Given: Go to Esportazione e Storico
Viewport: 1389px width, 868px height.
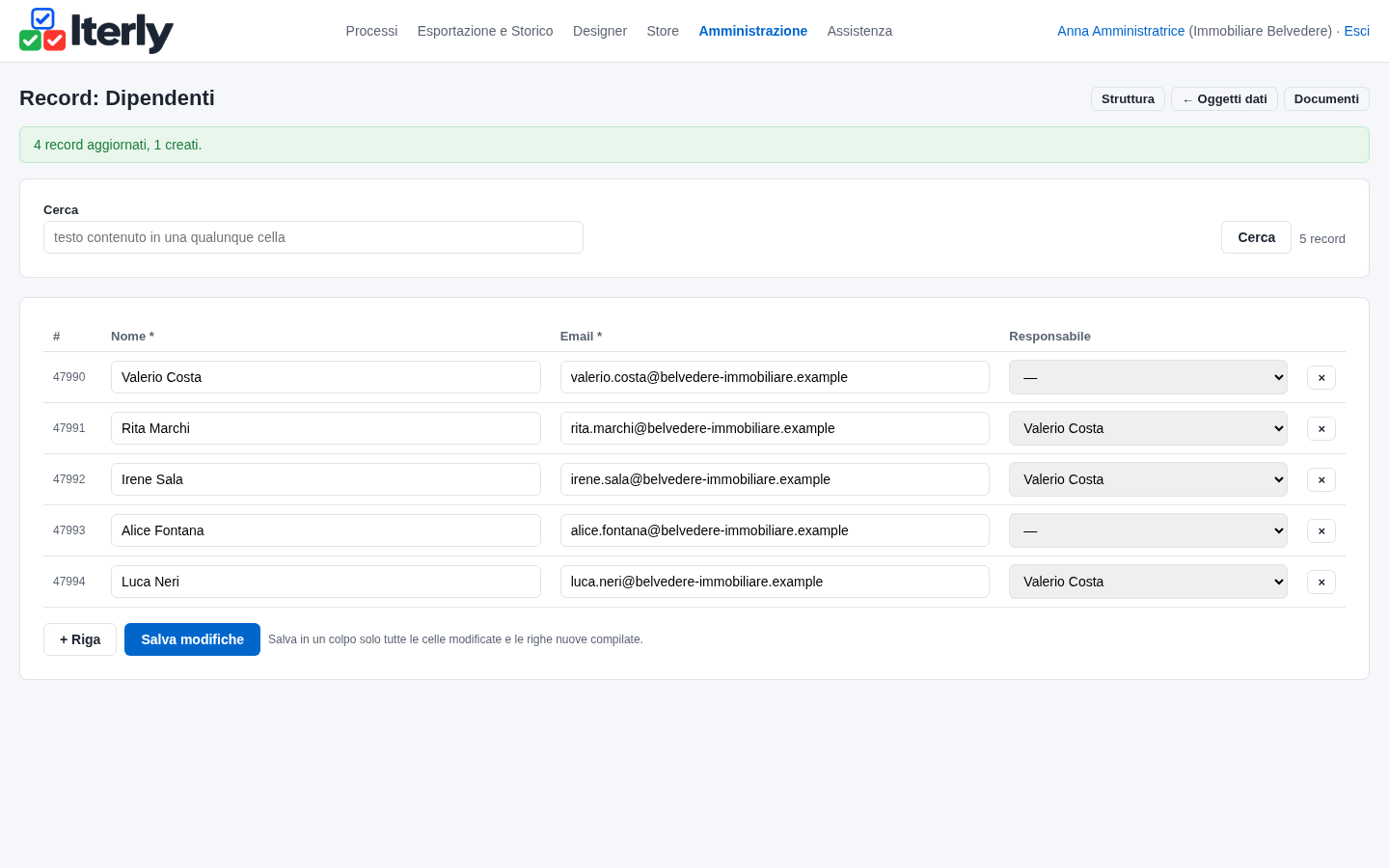Looking at the screenshot, I should click(x=485, y=31).
